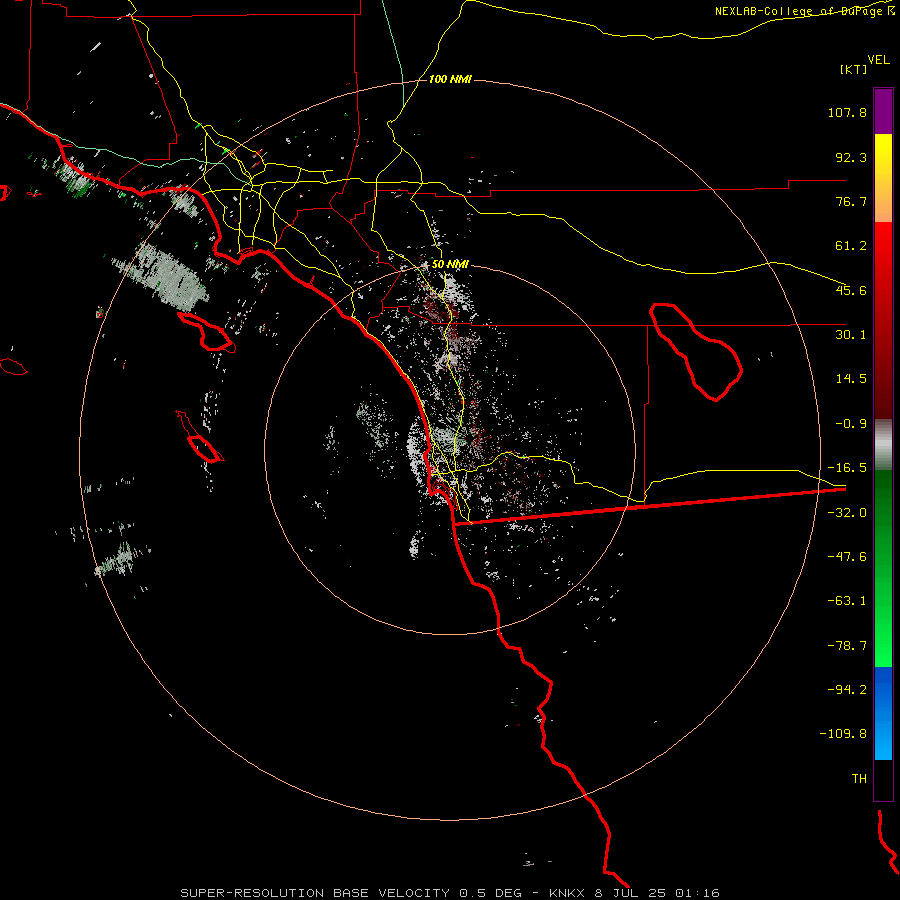Click the TH threshold legend label
Image resolution: width=900 pixels, height=900 pixels.
click(x=859, y=779)
